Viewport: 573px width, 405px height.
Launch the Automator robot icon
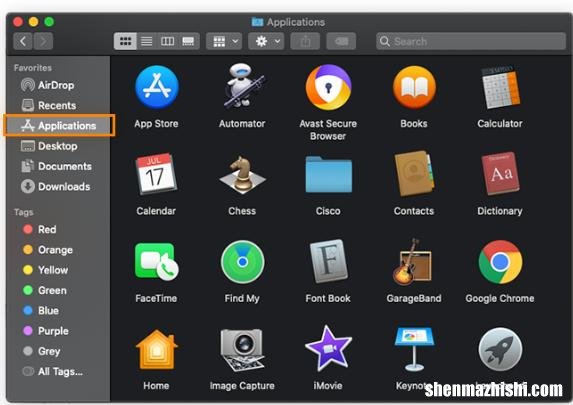coord(242,86)
